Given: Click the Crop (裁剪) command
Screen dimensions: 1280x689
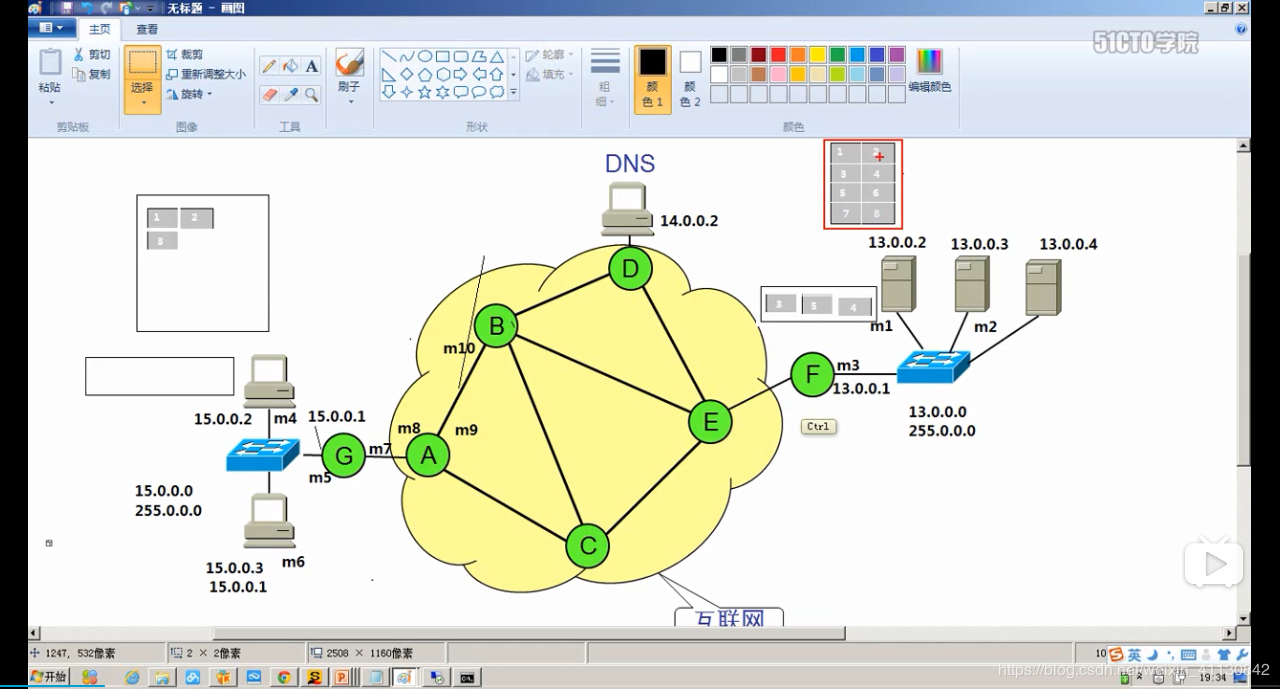Looking at the screenshot, I should click(185, 55).
